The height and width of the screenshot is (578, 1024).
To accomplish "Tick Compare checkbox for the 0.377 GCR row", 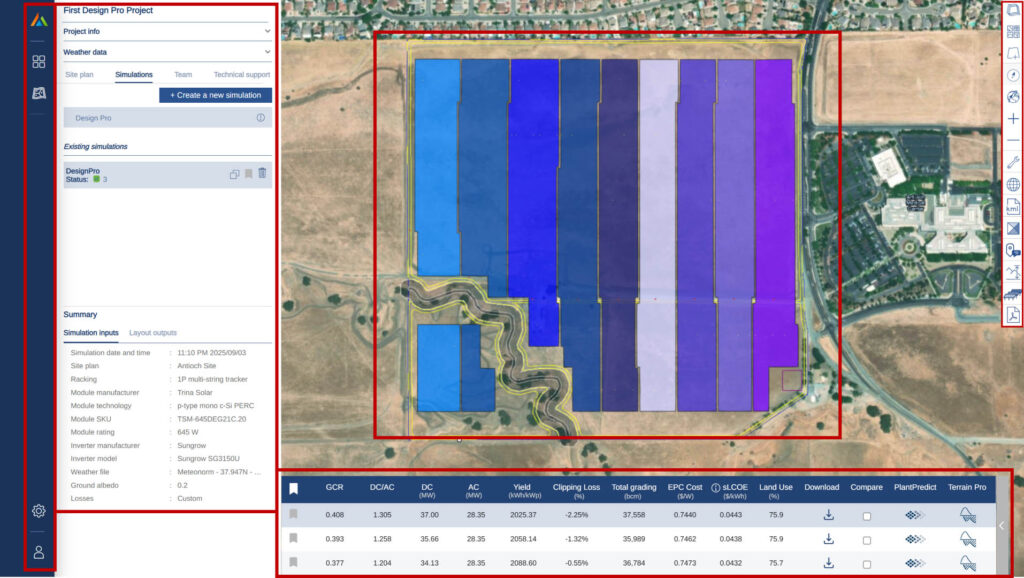I will 867,564.
